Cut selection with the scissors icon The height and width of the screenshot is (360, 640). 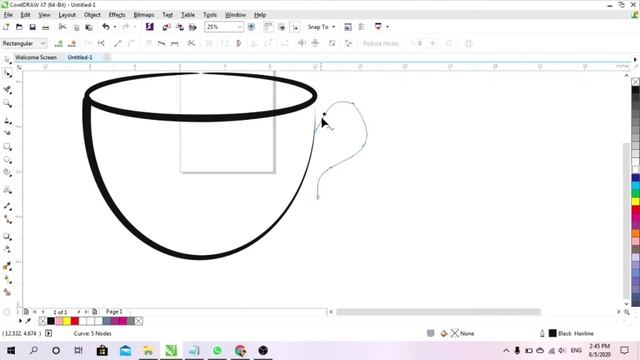pos(62,27)
